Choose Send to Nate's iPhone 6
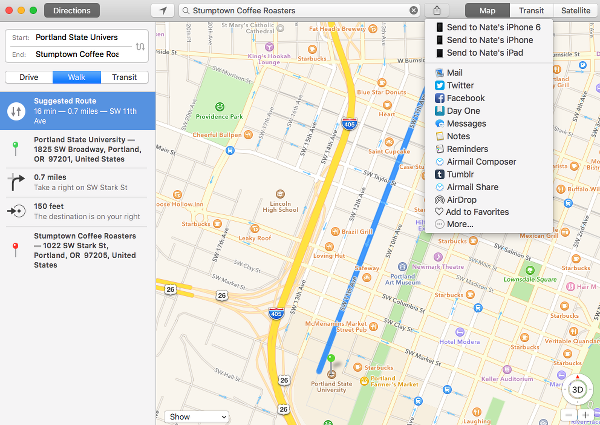This screenshot has height=425, width=600. tap(489, 27)
